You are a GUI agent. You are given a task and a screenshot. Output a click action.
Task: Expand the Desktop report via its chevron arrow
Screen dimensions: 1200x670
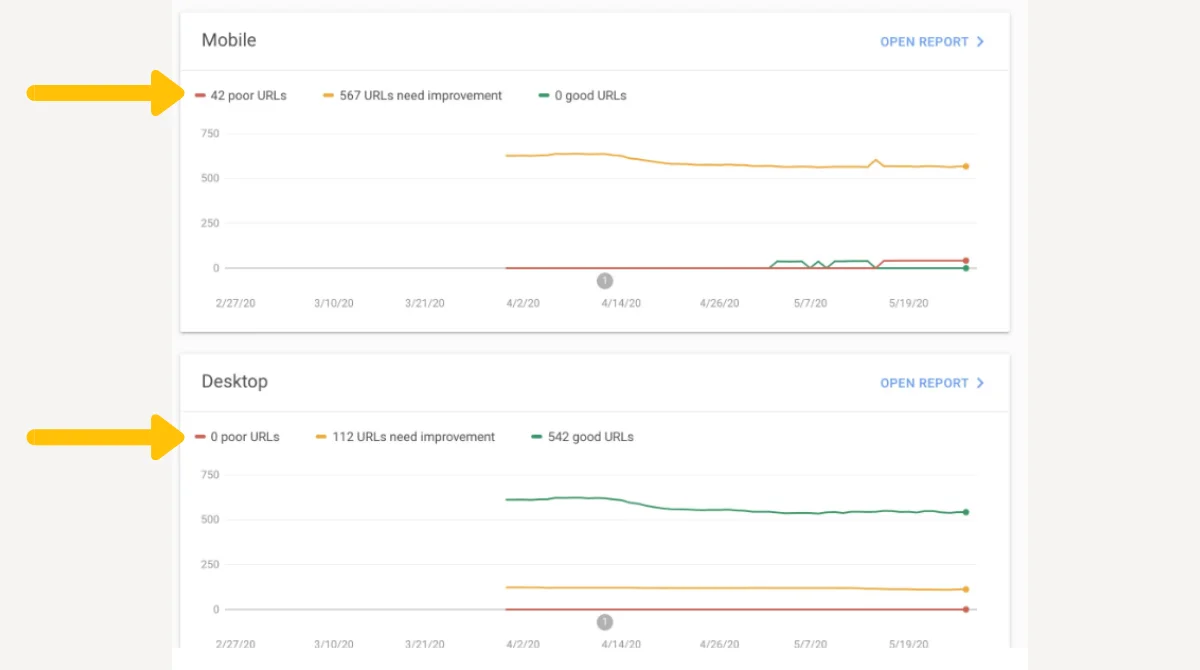[980, 383]
